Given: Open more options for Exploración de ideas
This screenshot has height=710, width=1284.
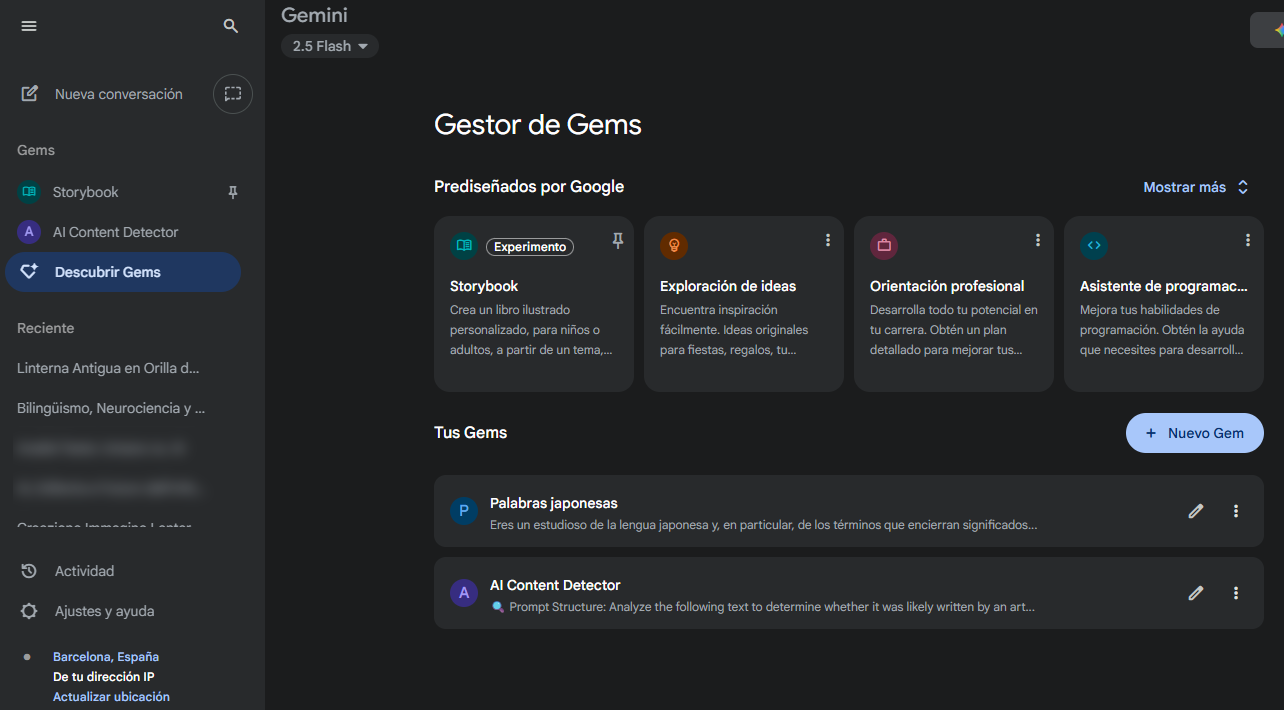Looking at the screenshot, I should 828,240.
